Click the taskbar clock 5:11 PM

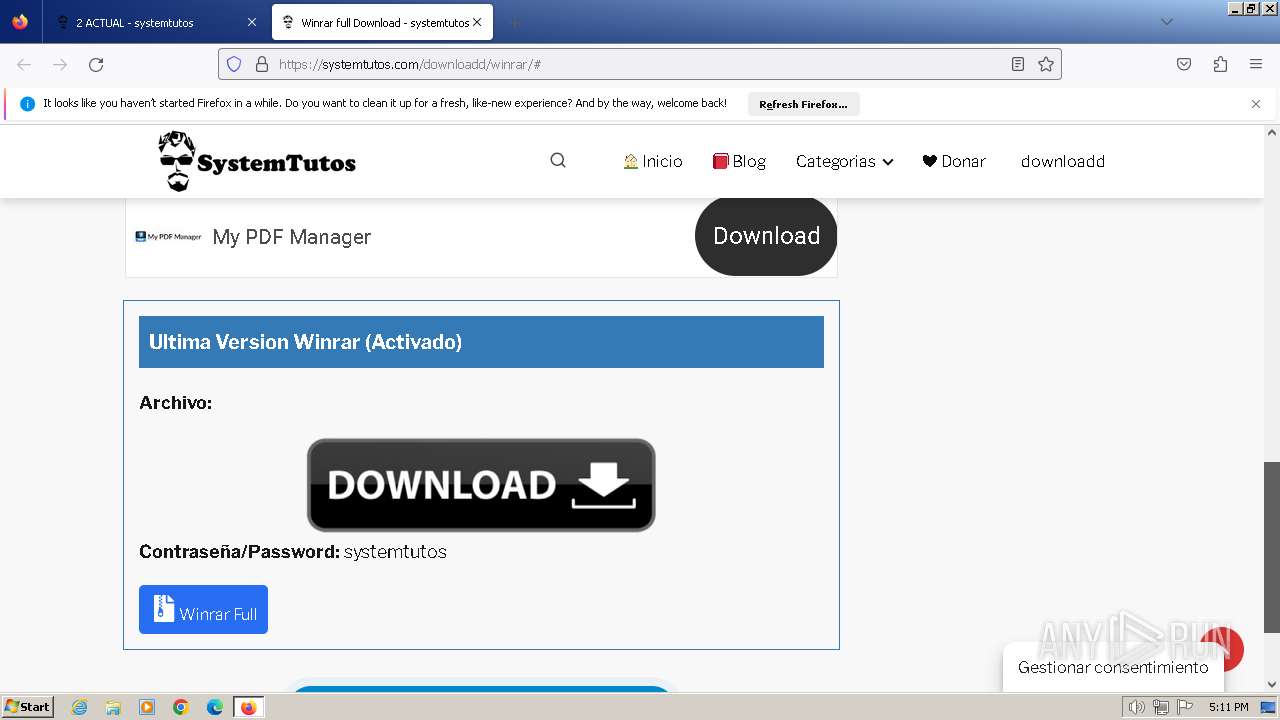pyautogui.click(x=1228, y=707)
